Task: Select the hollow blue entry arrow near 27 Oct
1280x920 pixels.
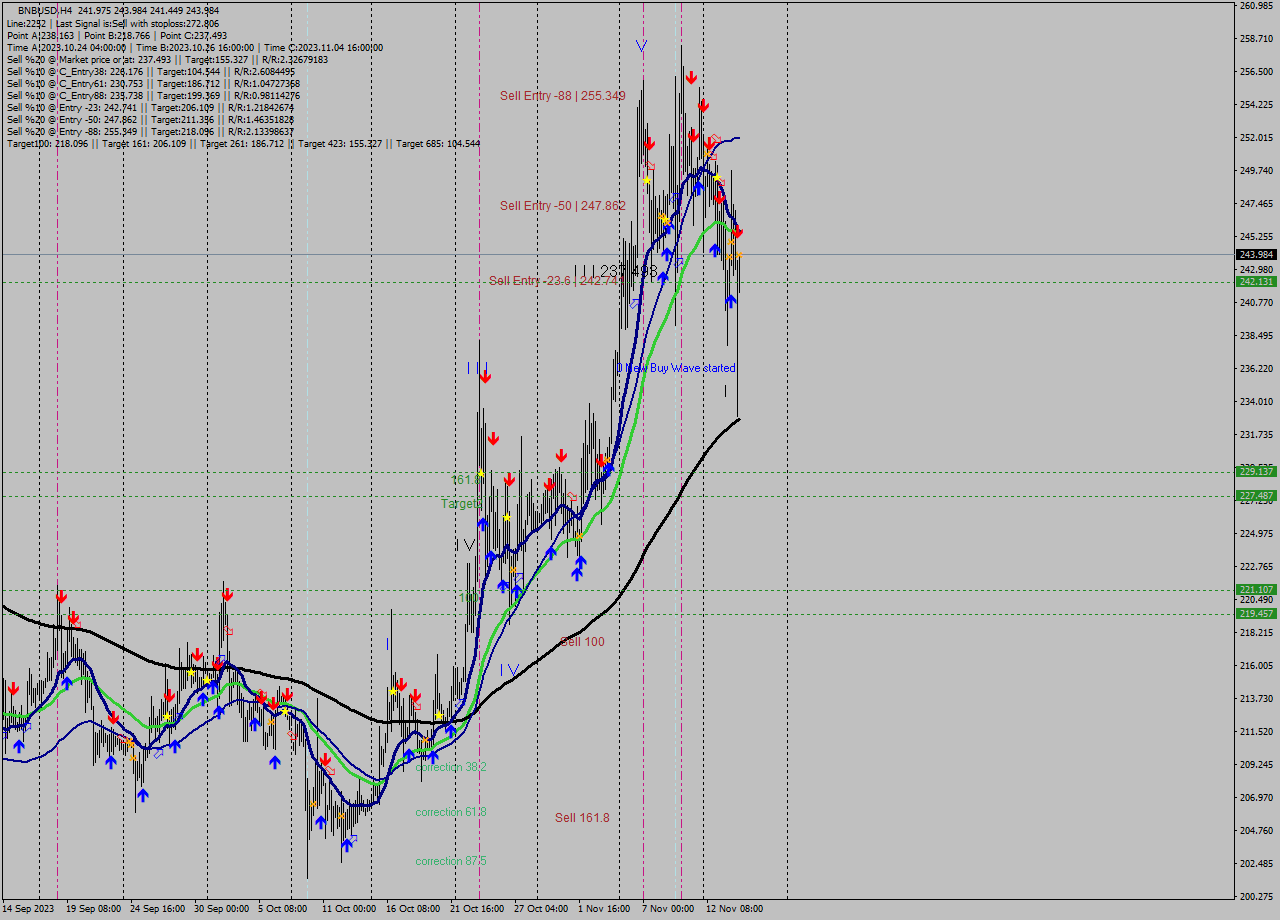Action: coord(519,575)
